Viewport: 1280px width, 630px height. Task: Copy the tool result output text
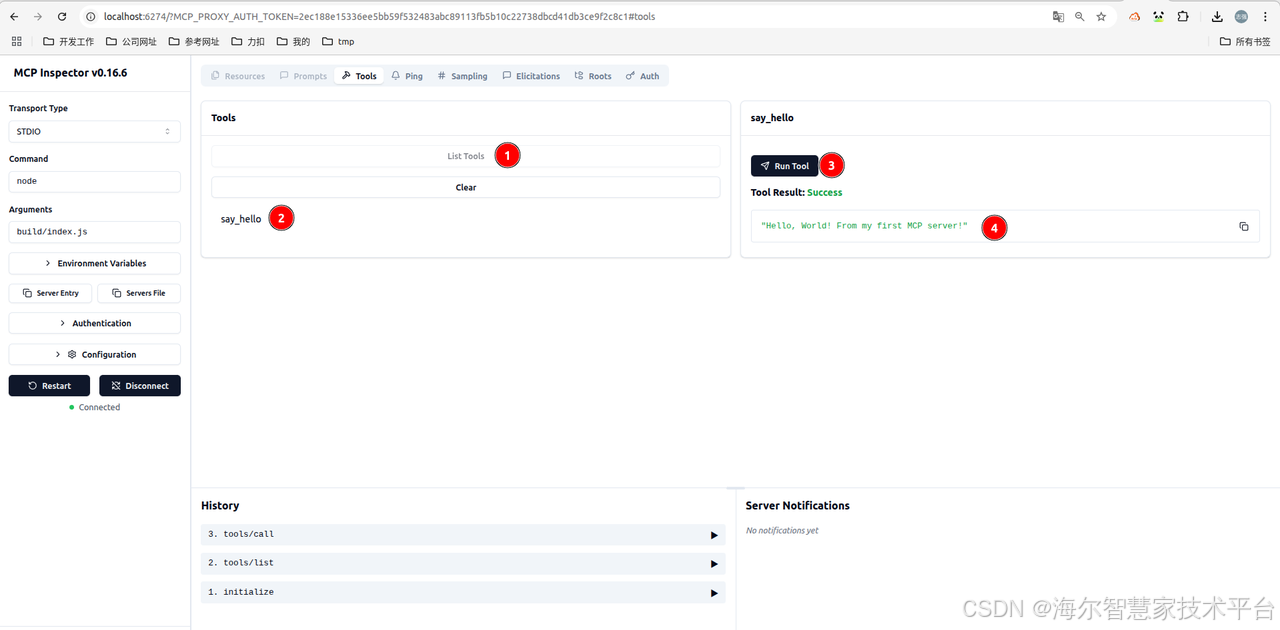(1243, 227)
